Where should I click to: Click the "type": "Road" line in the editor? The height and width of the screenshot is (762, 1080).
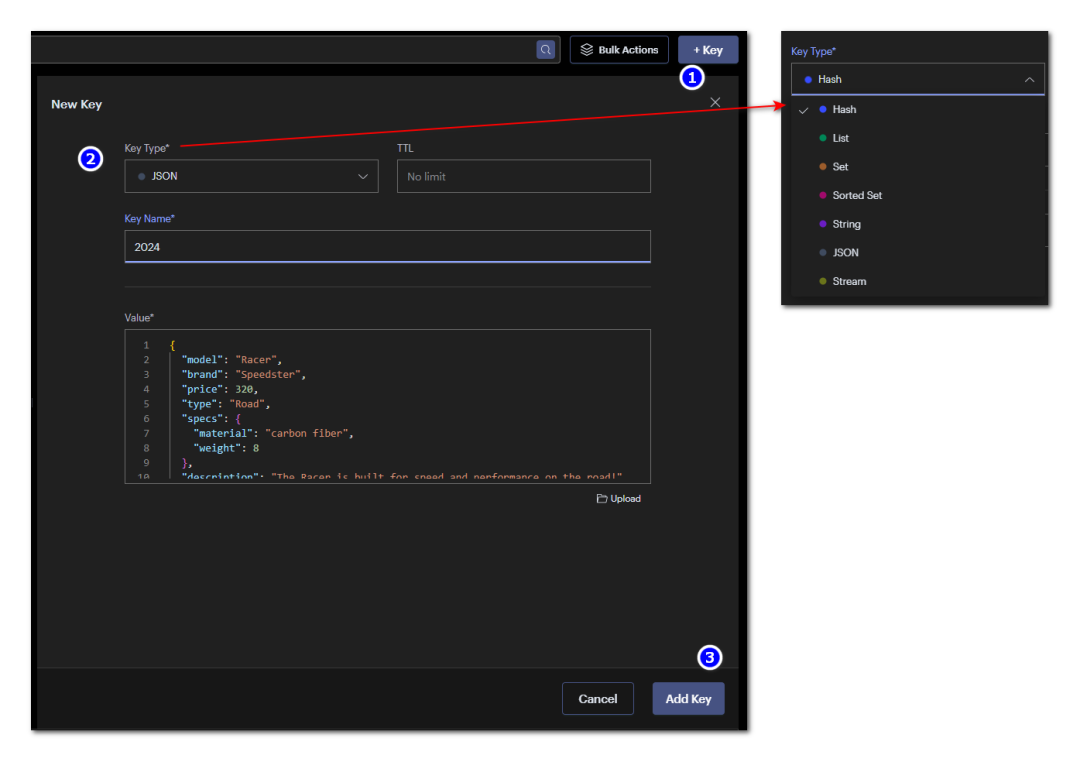[x=225, y=404]
